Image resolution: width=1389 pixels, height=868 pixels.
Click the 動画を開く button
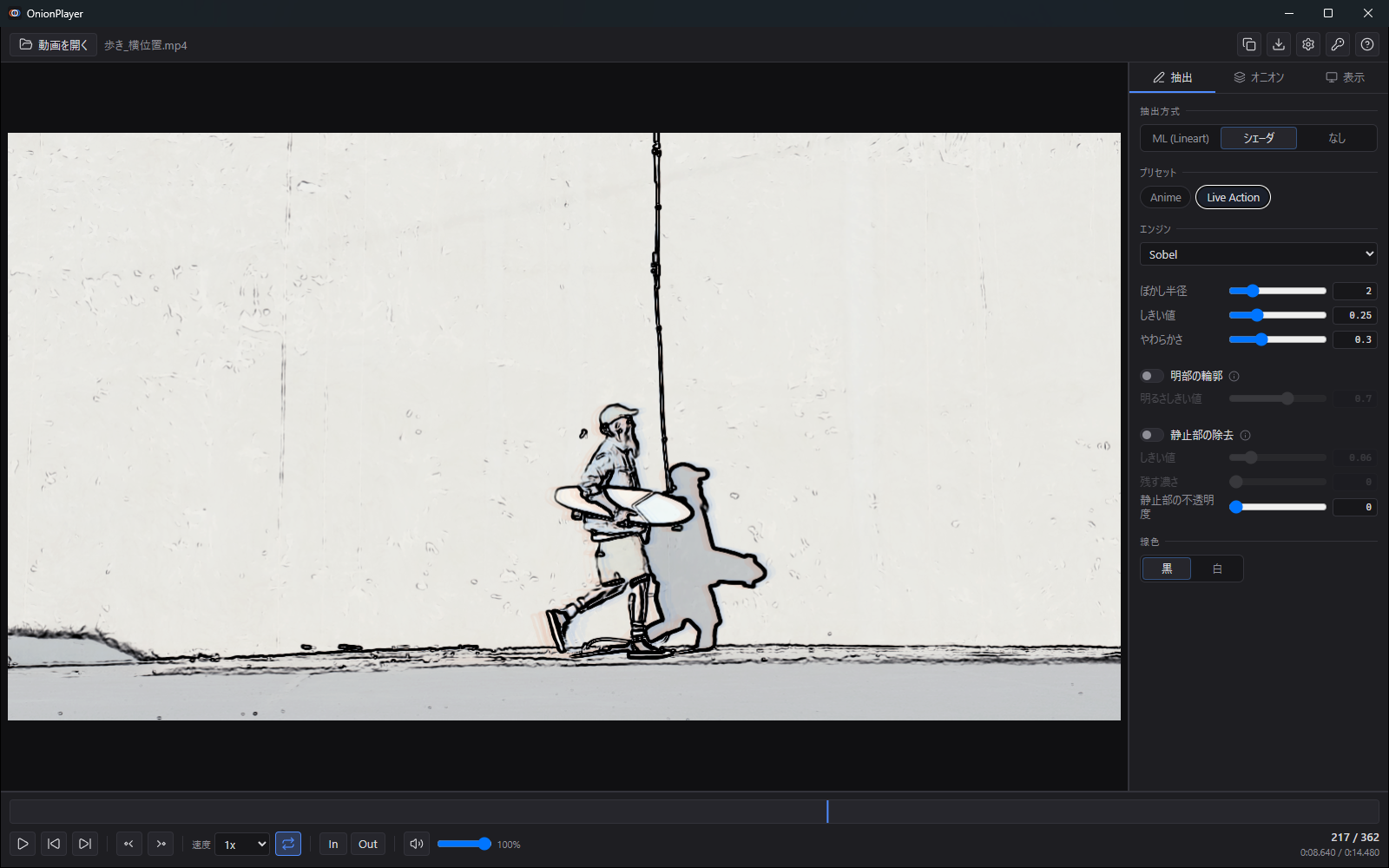[x=54, y=44]
